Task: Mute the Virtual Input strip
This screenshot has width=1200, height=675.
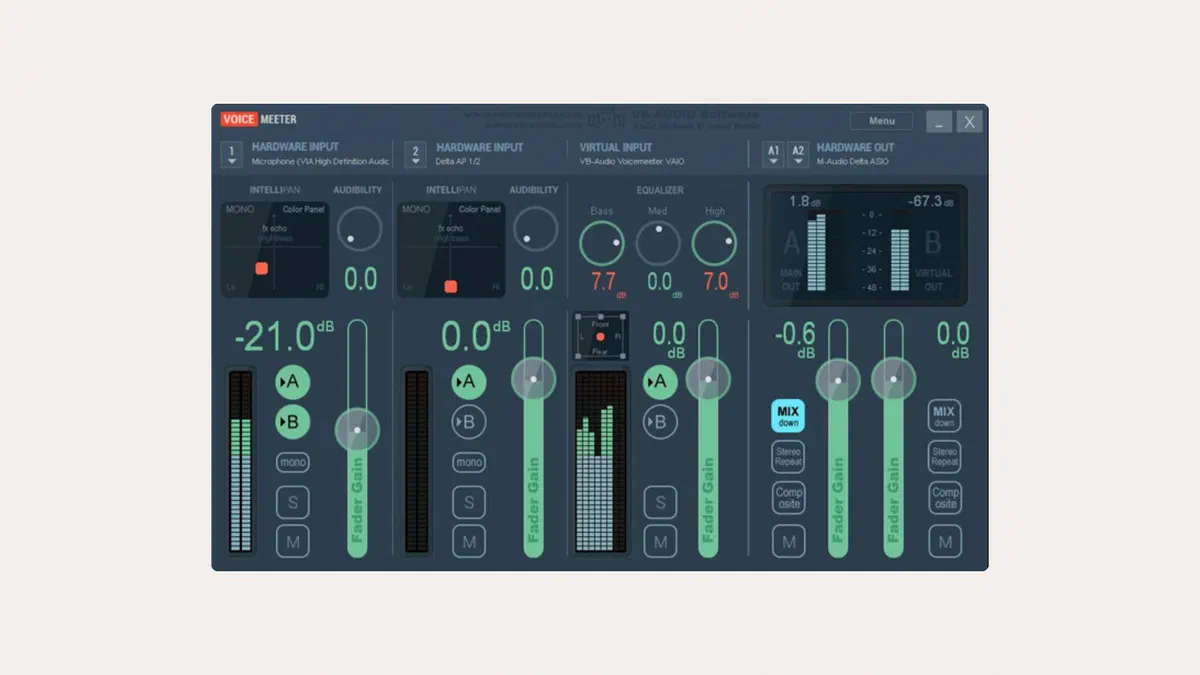Action: (660, 542)
